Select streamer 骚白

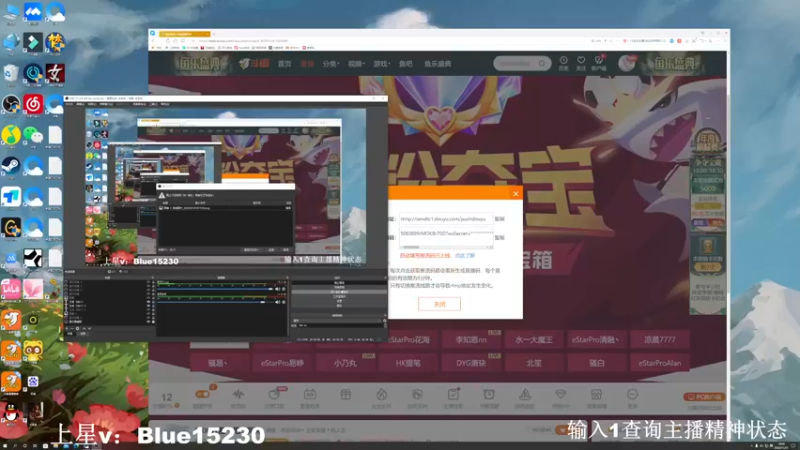pos(596,363)
